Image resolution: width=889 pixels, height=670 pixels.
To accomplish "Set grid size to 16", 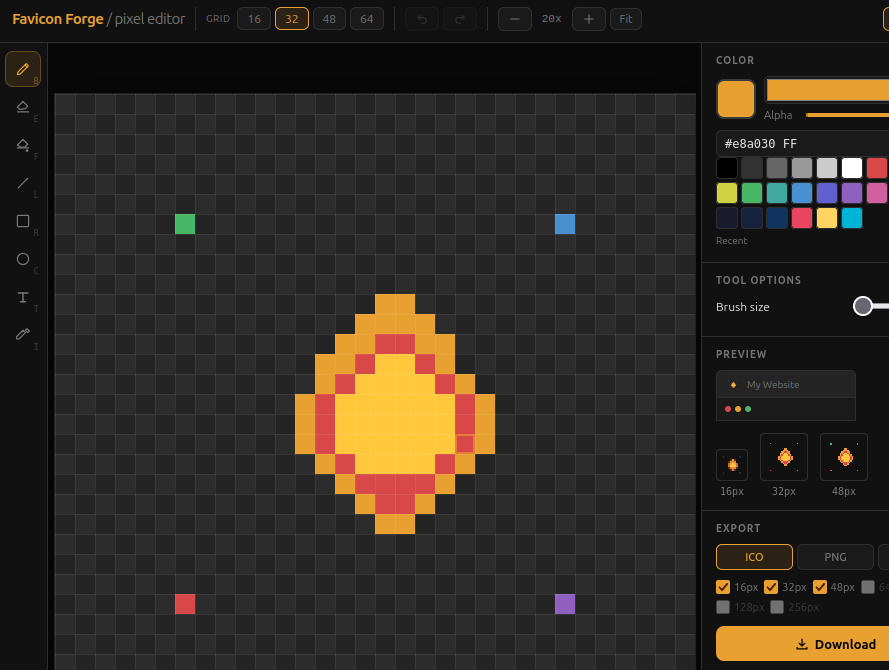I will tap(254, 19).
